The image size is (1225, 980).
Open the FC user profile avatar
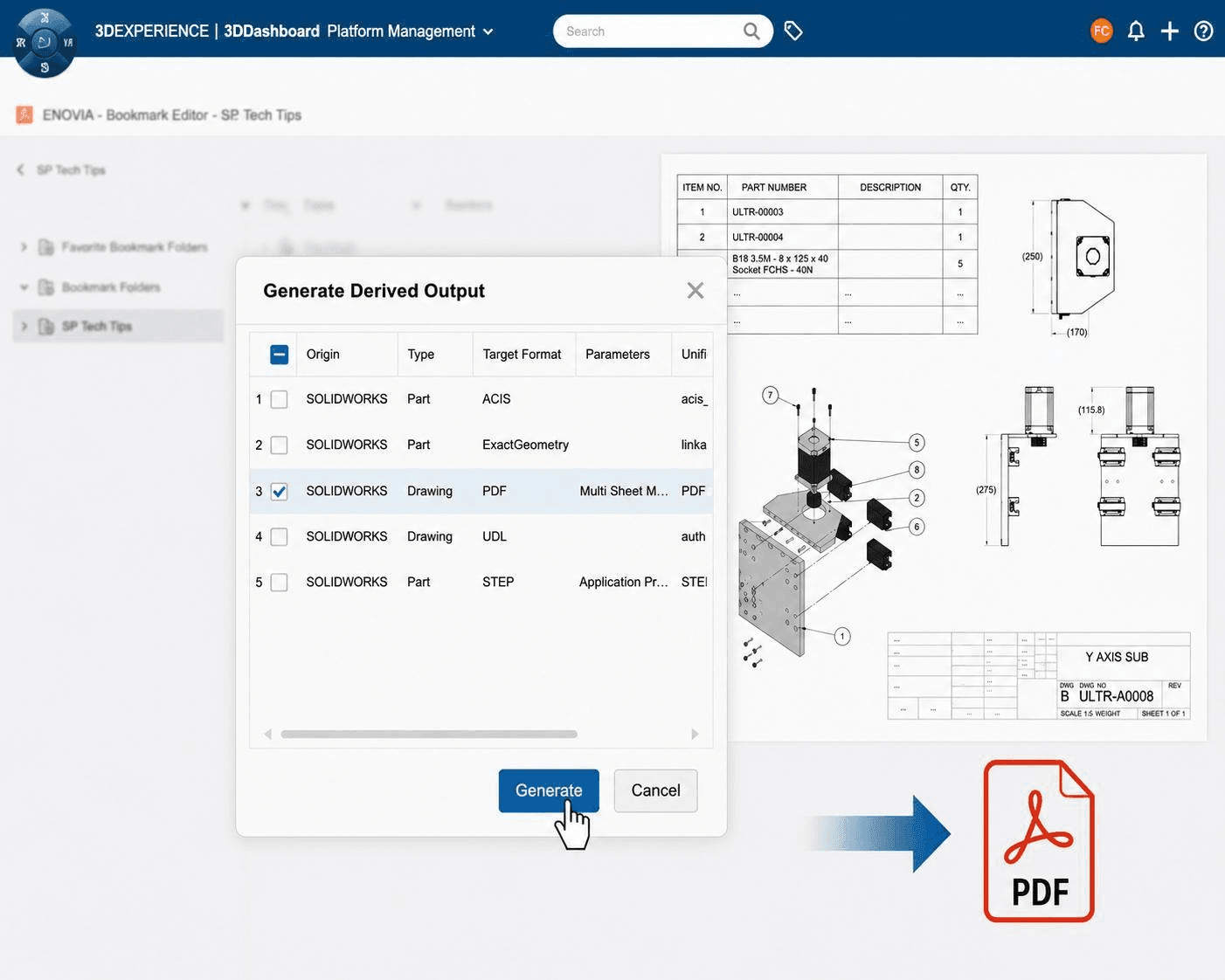coord(1102,31)
